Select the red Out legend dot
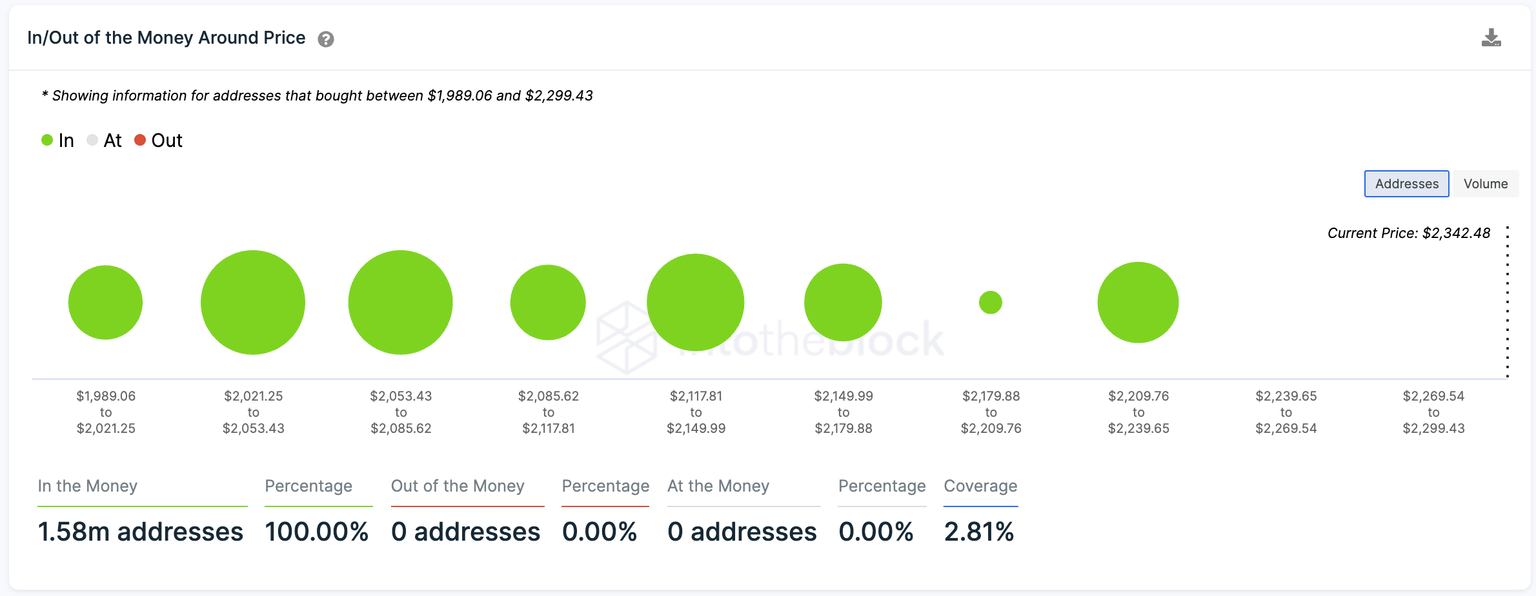The height and width of the screenshot is (596, 1536). 140,140
